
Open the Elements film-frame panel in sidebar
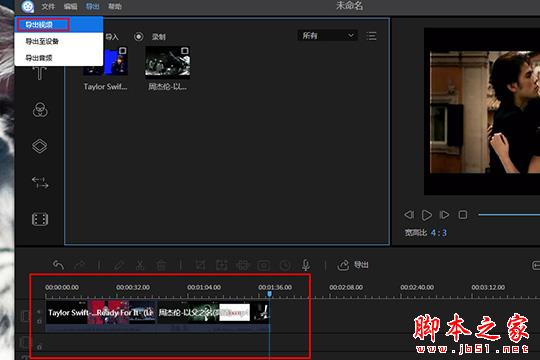40,219
